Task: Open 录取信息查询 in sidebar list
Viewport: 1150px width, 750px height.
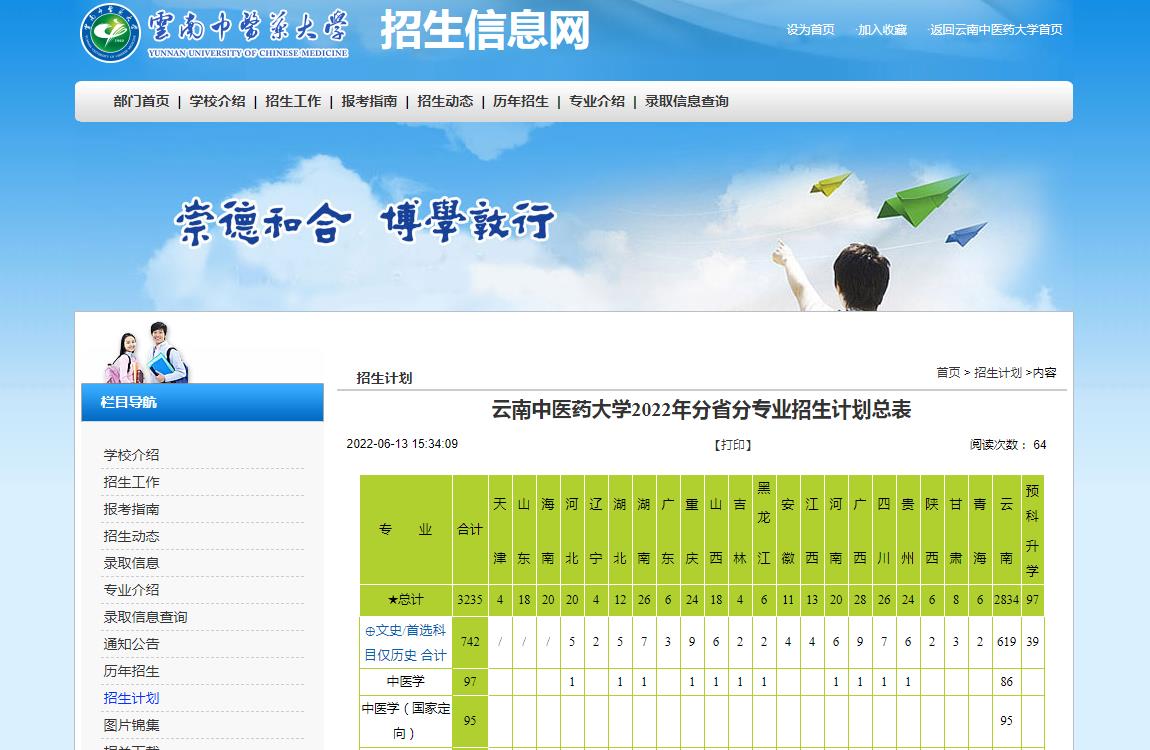Action: pos(145,617)
